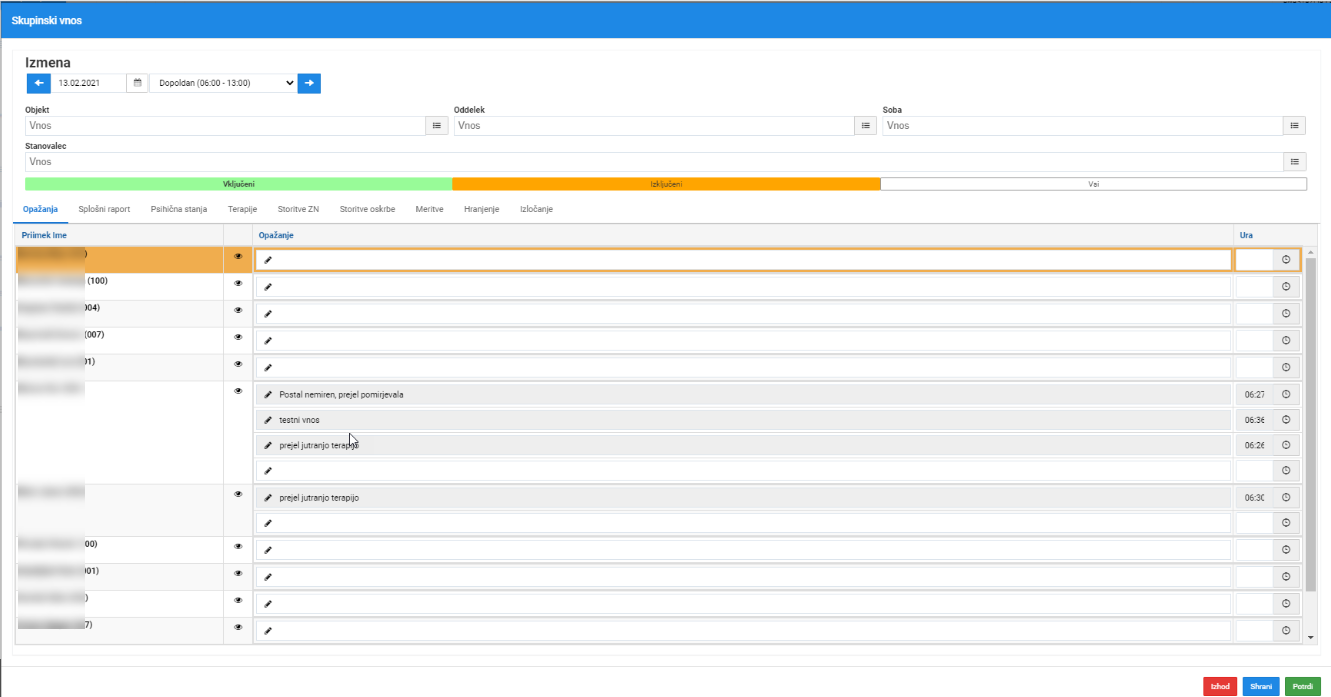1331x697 pixels.
Task: Show only Izključeni residents
Action: 666,184
